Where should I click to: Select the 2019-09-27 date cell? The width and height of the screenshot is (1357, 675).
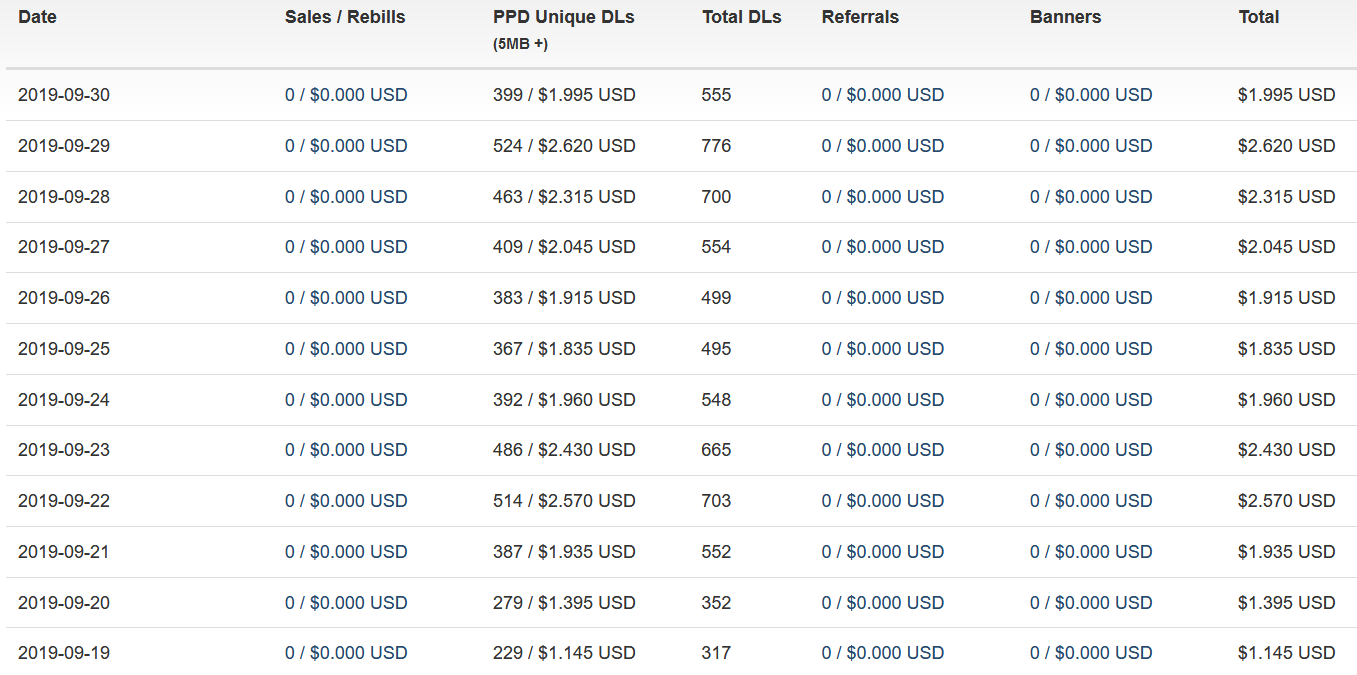pyautogui.click(x=64, y=247)
